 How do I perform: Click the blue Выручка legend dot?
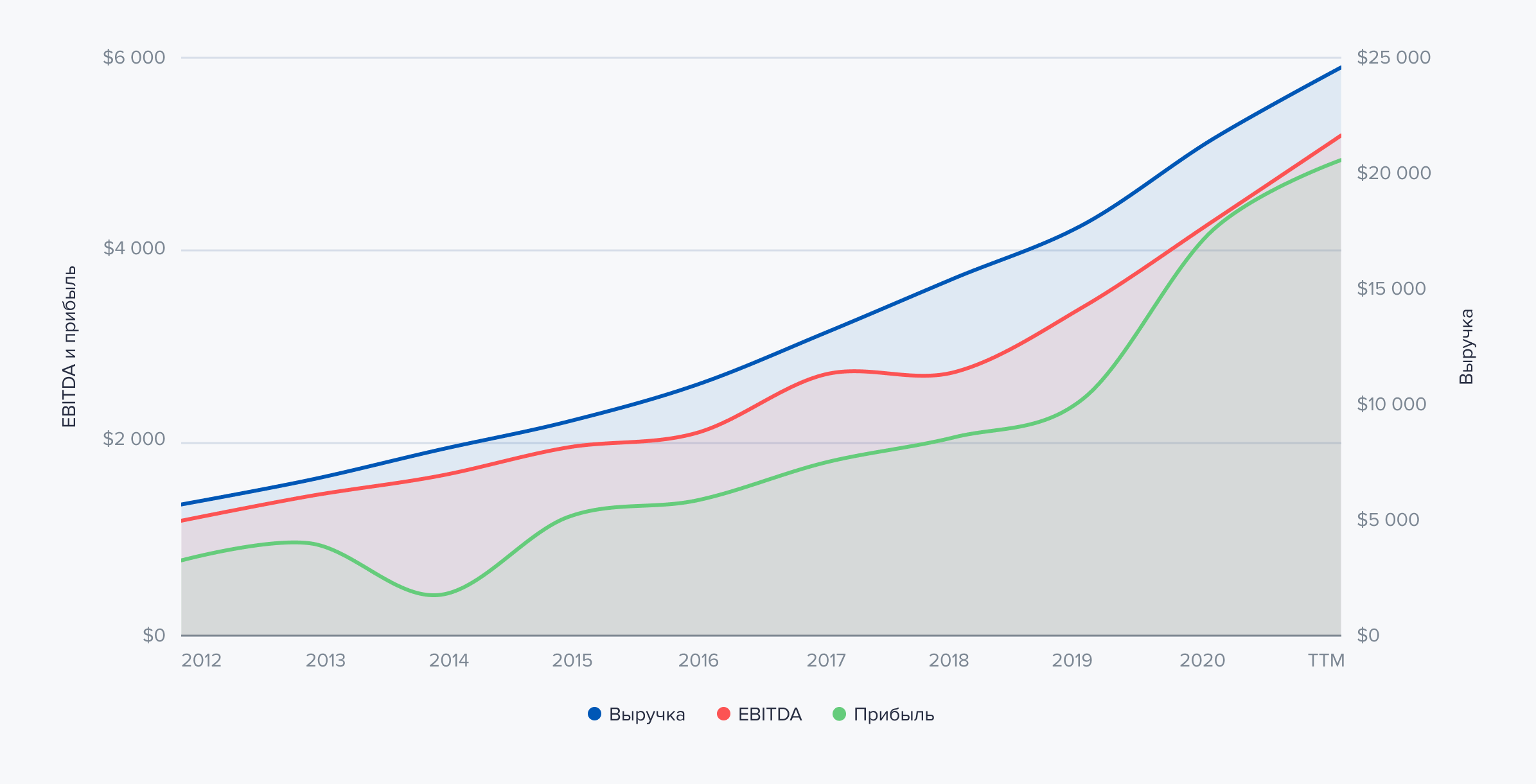tap(595, 713)
